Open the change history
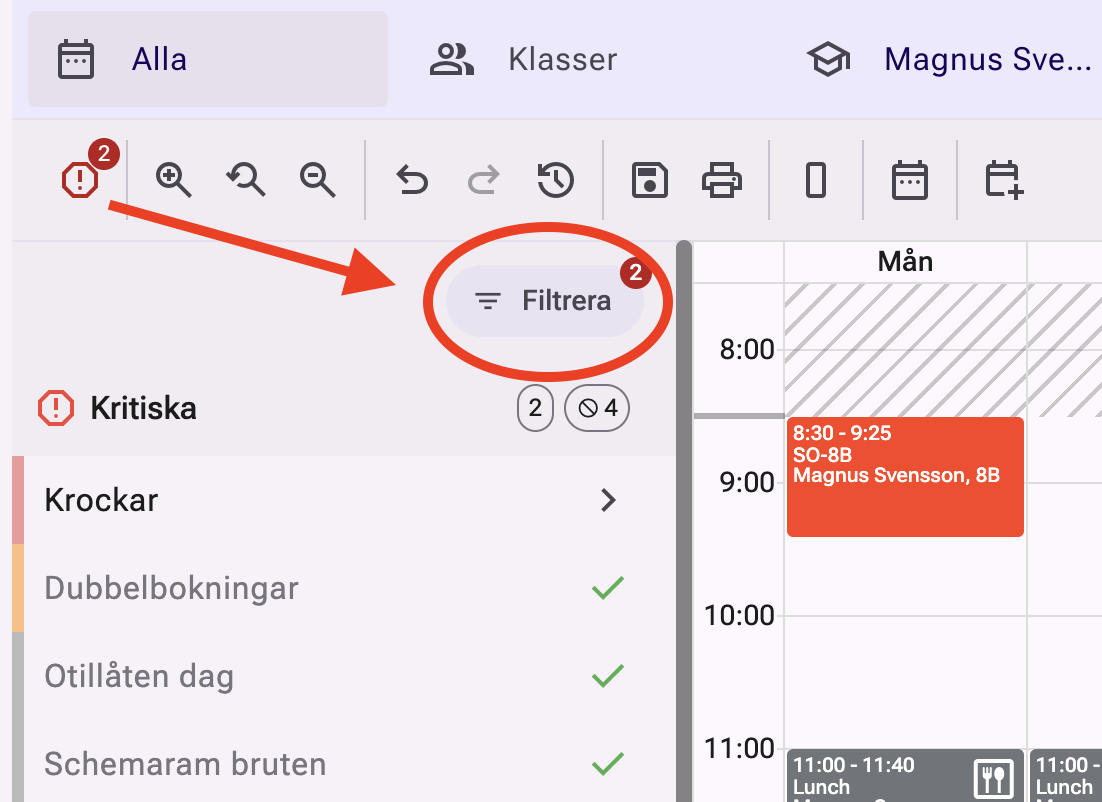Viewport: 1102px width, 802px height. click(x=555, y=181)
